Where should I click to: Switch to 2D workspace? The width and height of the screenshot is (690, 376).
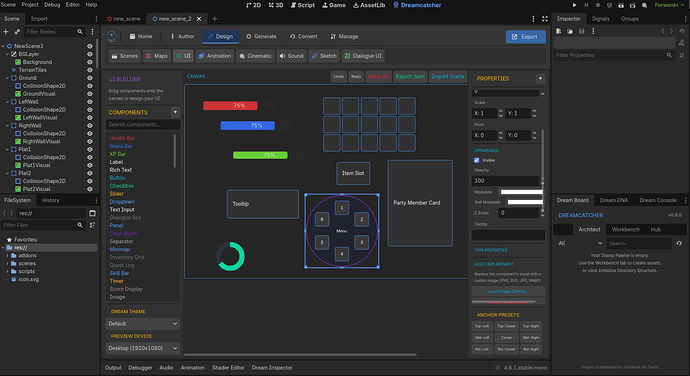coord(253,5)
